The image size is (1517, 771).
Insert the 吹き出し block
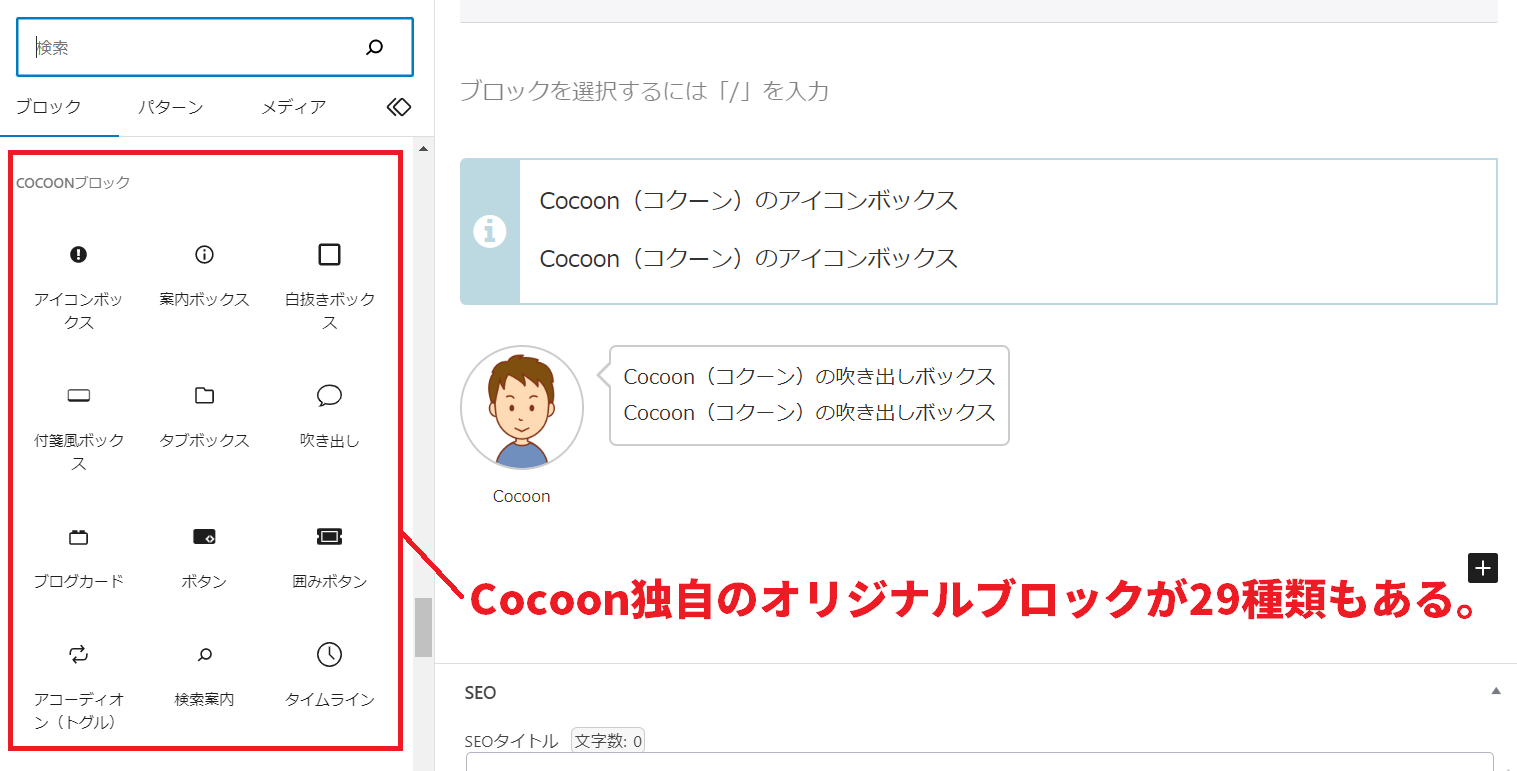pyautogui.click(x=330, y=416)
